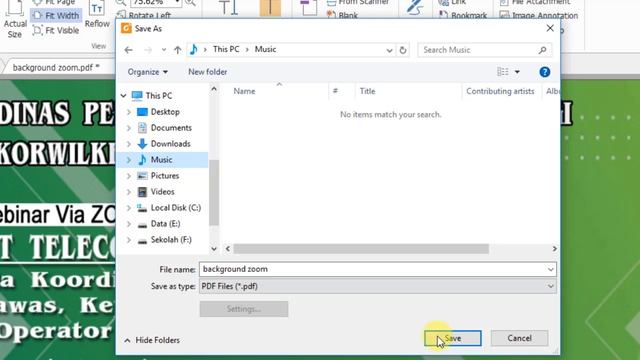
Task: Expand the Downloads tree node
Action: point(129,144)
